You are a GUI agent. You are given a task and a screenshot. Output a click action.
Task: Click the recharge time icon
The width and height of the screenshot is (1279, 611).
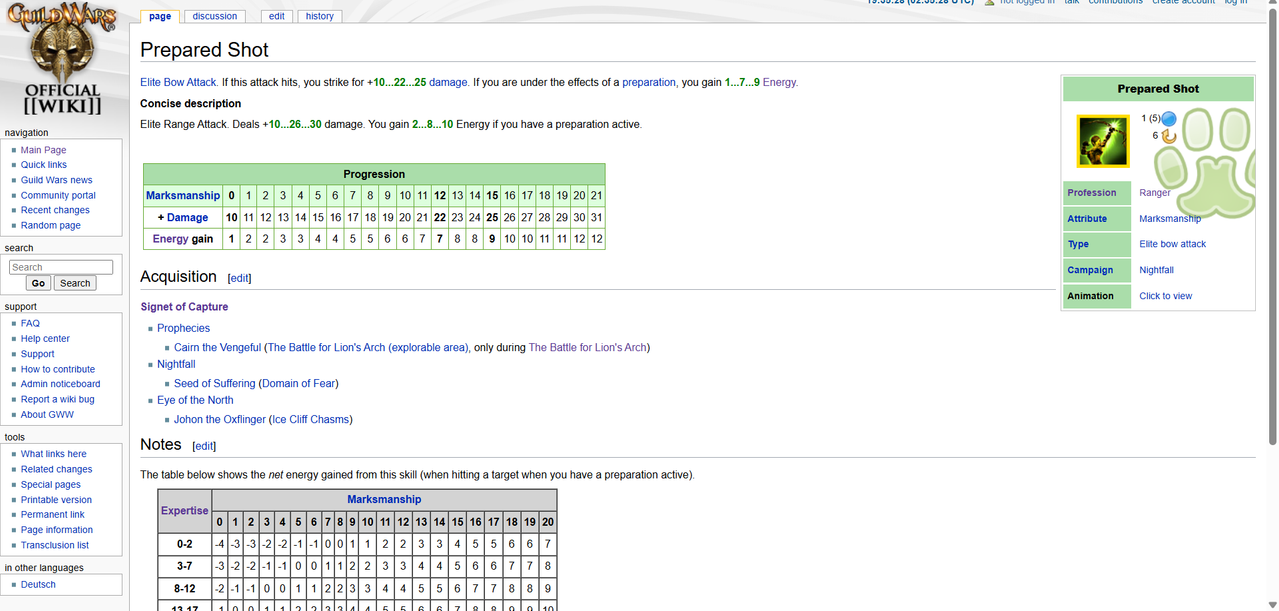[1169, 136]
